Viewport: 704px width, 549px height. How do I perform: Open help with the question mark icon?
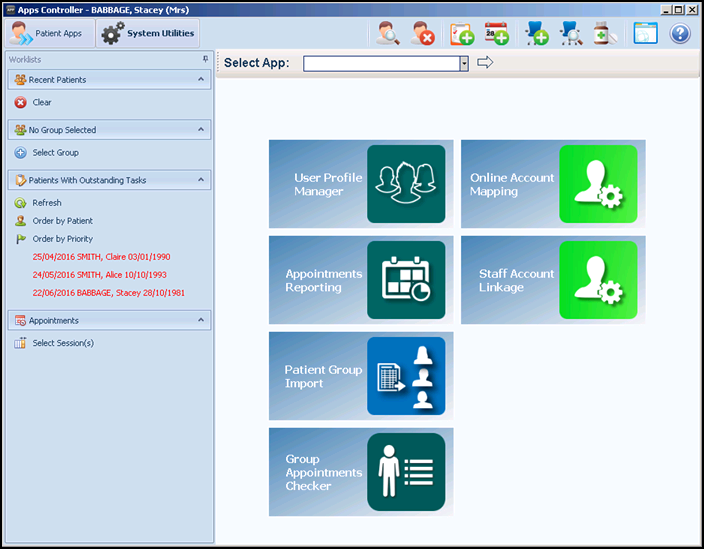pyautogui.click(x=680, y=34)
